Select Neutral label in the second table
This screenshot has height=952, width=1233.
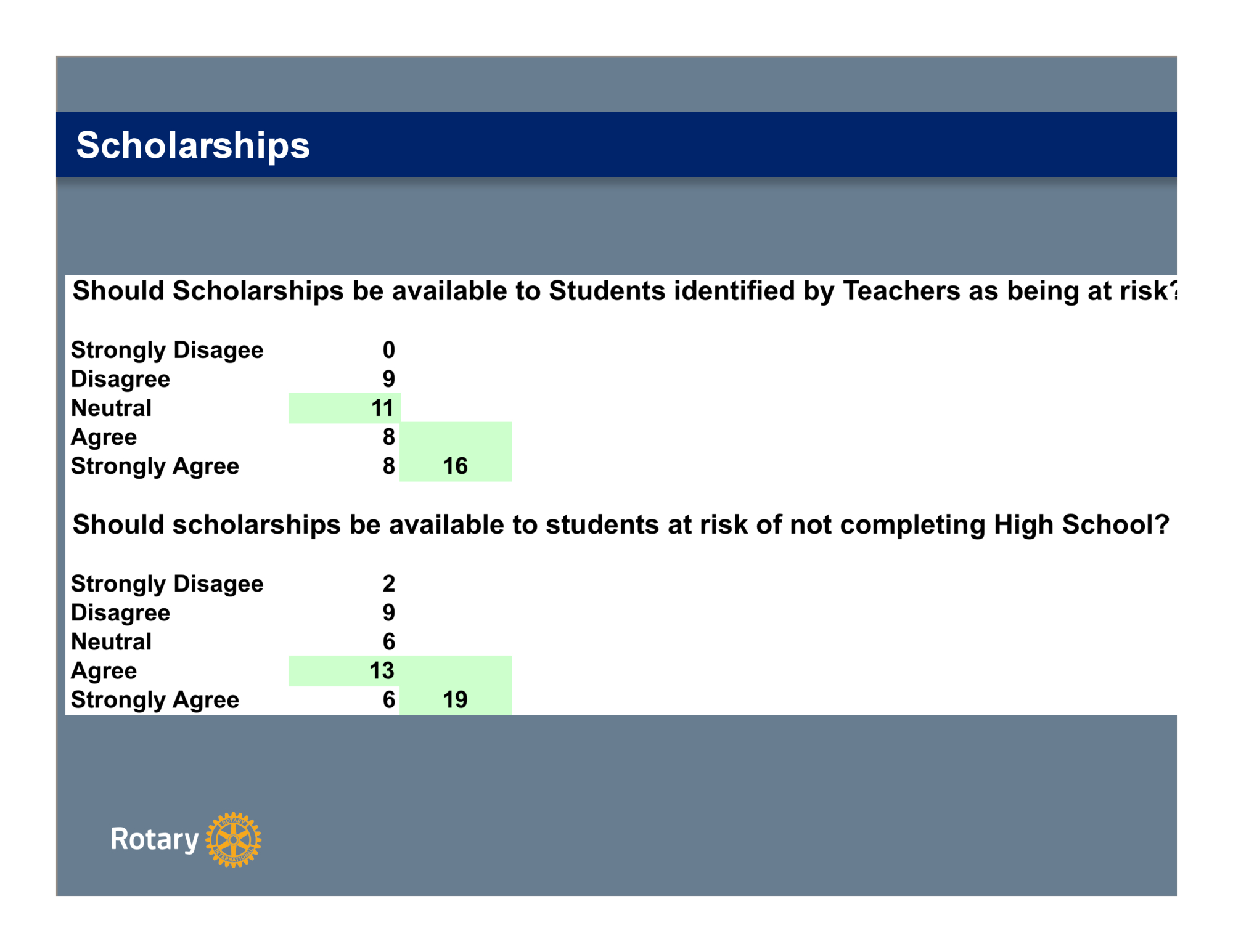coord(111,641)
